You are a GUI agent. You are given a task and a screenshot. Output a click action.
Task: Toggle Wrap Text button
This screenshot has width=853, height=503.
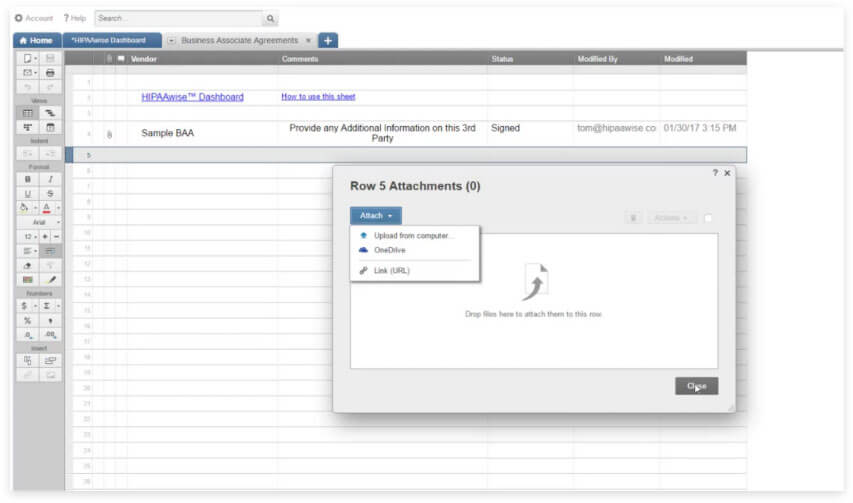(50, 251)
